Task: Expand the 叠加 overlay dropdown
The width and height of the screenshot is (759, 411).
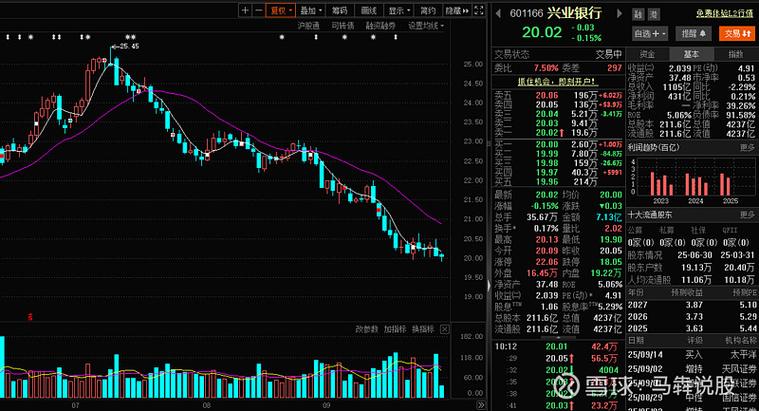Action: pyautogui.click(x=311, y=10)
